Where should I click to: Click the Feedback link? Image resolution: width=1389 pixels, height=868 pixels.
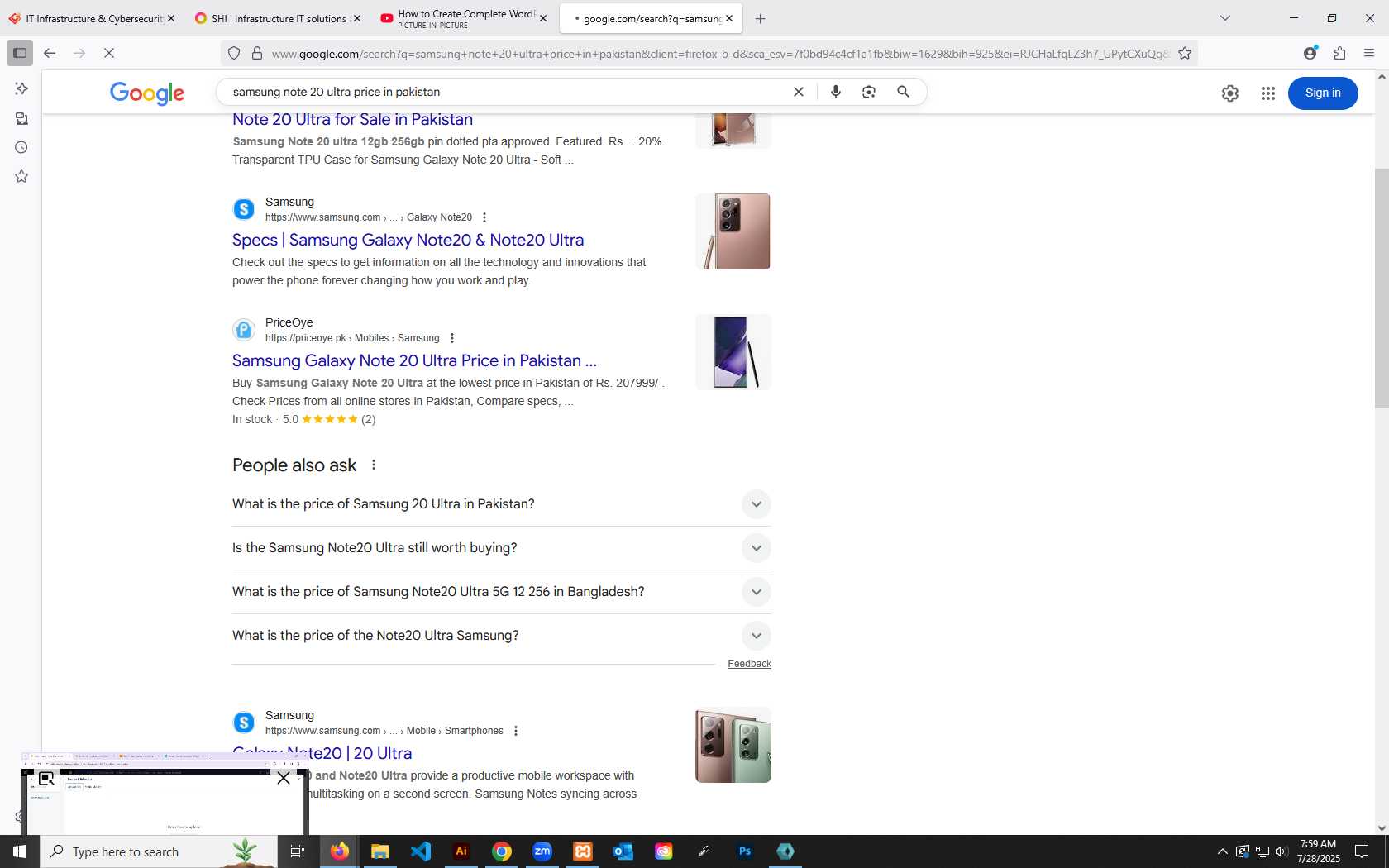tap(749, 664)
